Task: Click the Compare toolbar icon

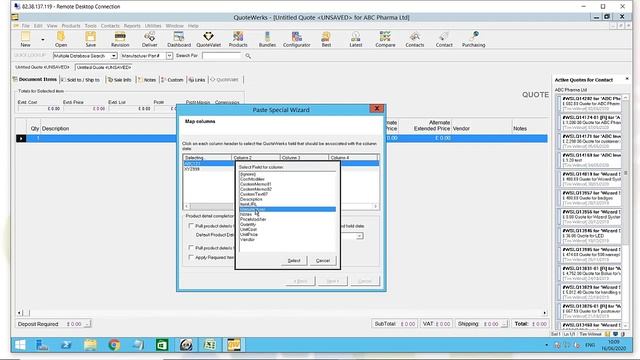Action: point(385,39)
